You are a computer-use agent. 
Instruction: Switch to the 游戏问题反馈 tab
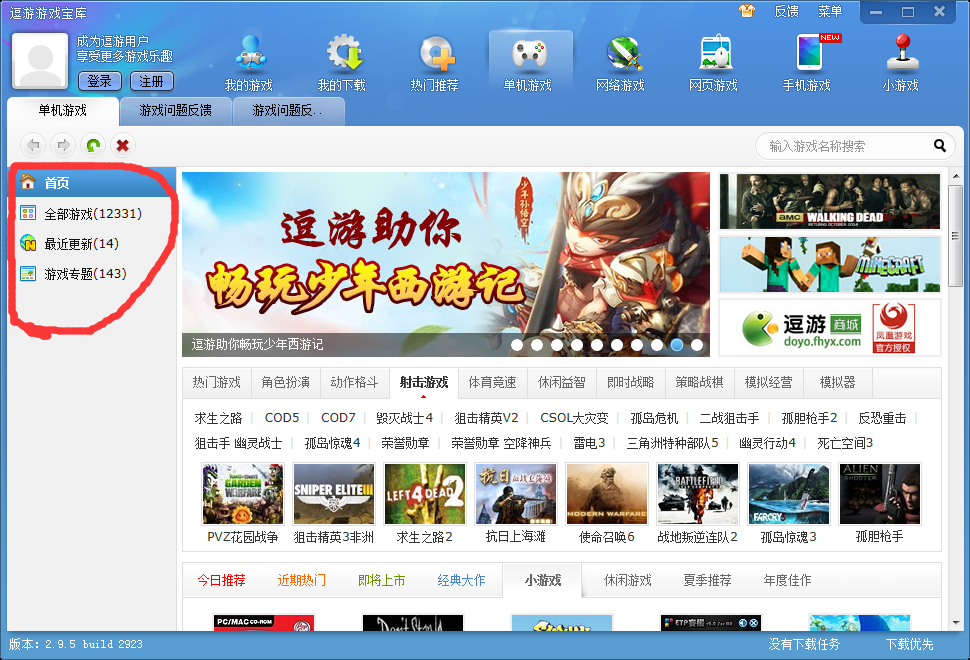tap(176, 111)
